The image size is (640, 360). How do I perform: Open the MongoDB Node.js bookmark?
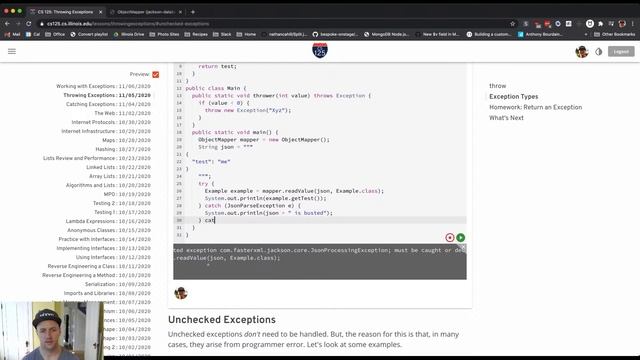tap(387, 34)
